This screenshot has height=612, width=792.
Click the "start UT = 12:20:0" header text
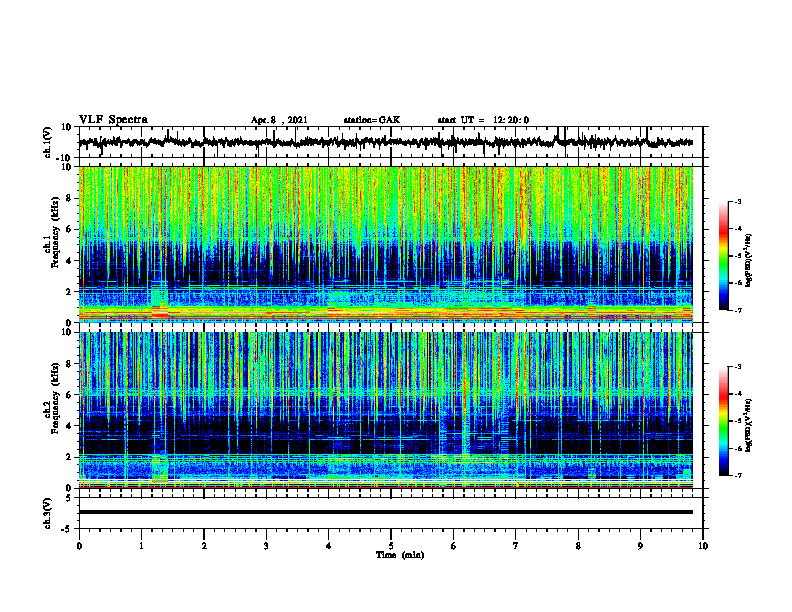[483, 120]
